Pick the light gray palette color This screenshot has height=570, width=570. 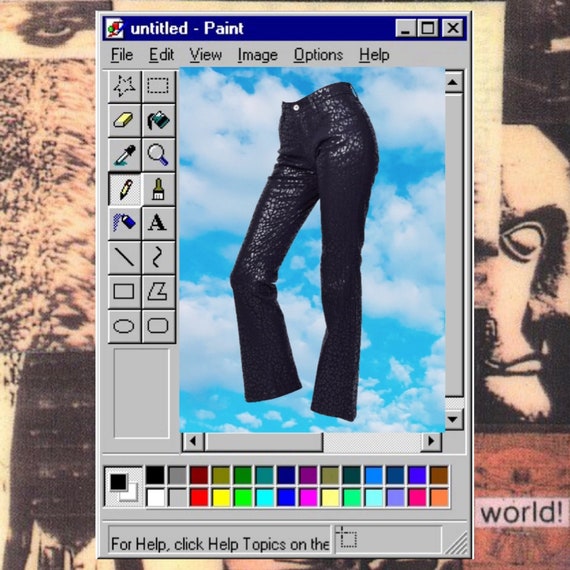pos(177,497)
